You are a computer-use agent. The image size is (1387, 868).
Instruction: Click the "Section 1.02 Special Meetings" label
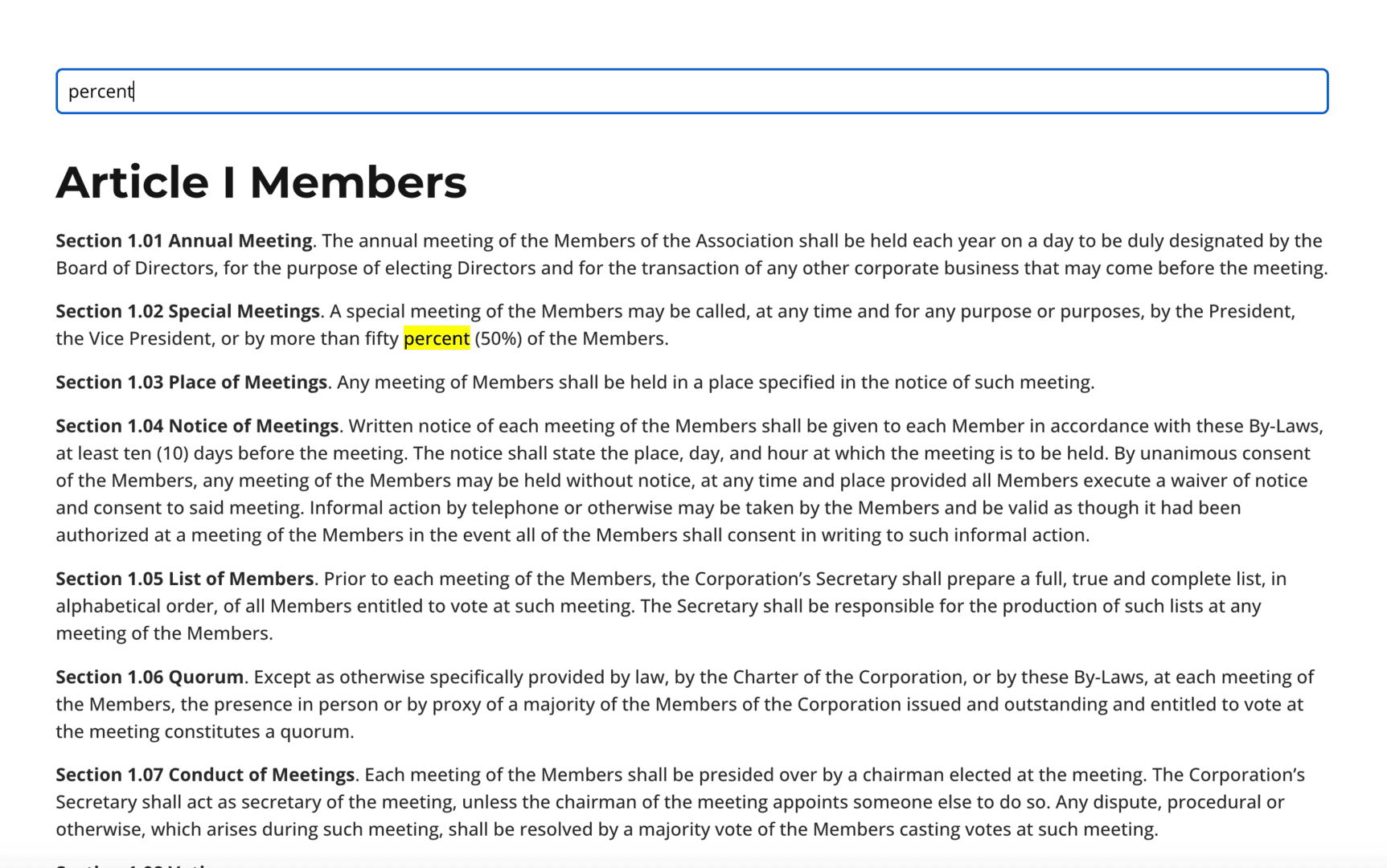188,311
